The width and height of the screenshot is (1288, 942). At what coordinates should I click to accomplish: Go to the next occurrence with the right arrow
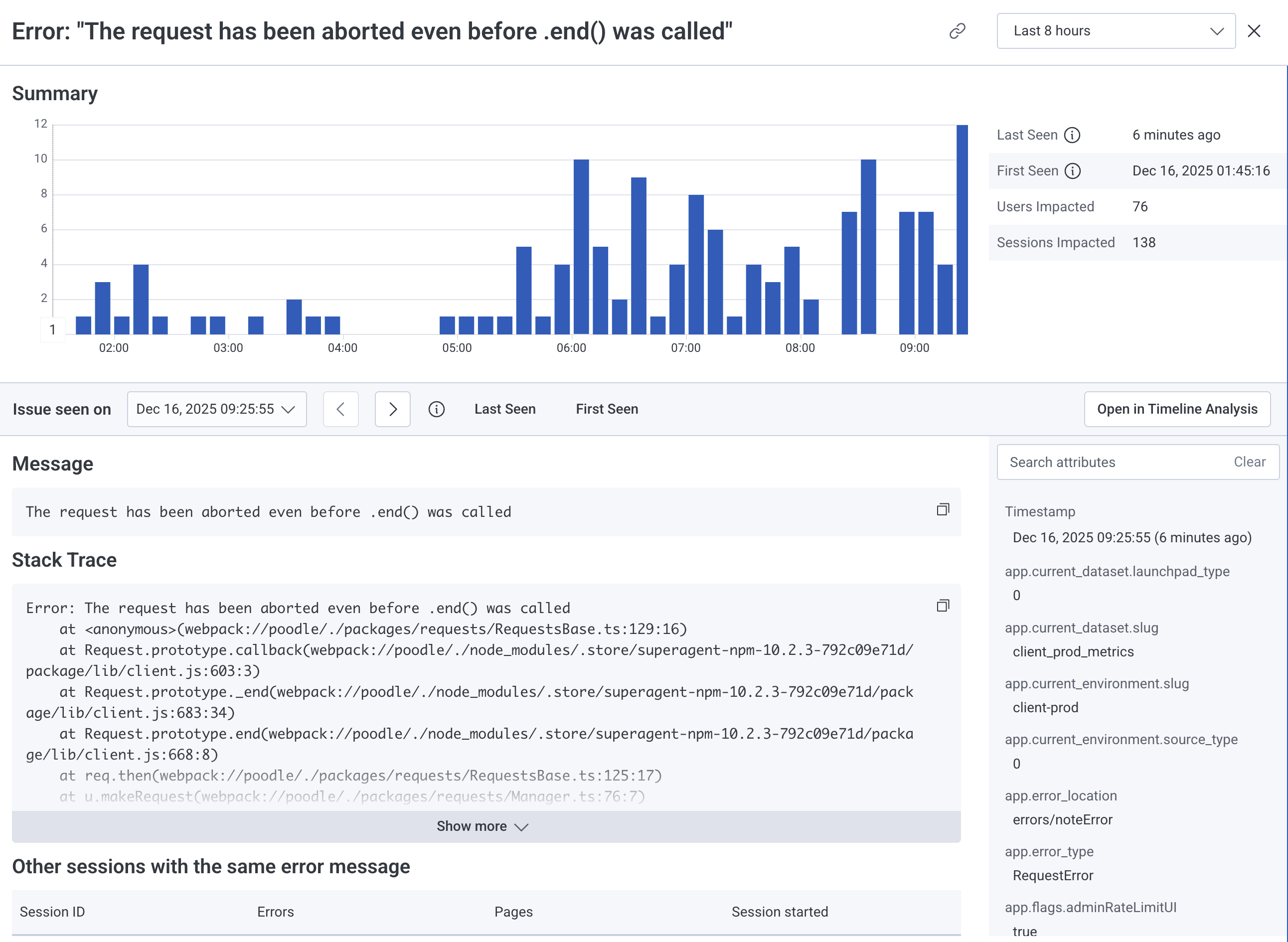pyautogui.click(x=392, y=409)
